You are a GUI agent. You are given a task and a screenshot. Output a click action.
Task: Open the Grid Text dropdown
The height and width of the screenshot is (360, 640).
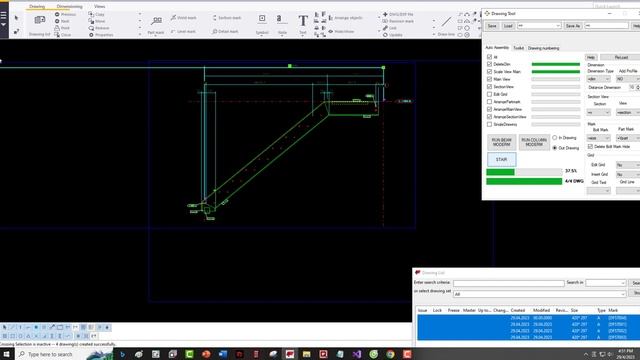pyautogui.click(x=598, y=191)
